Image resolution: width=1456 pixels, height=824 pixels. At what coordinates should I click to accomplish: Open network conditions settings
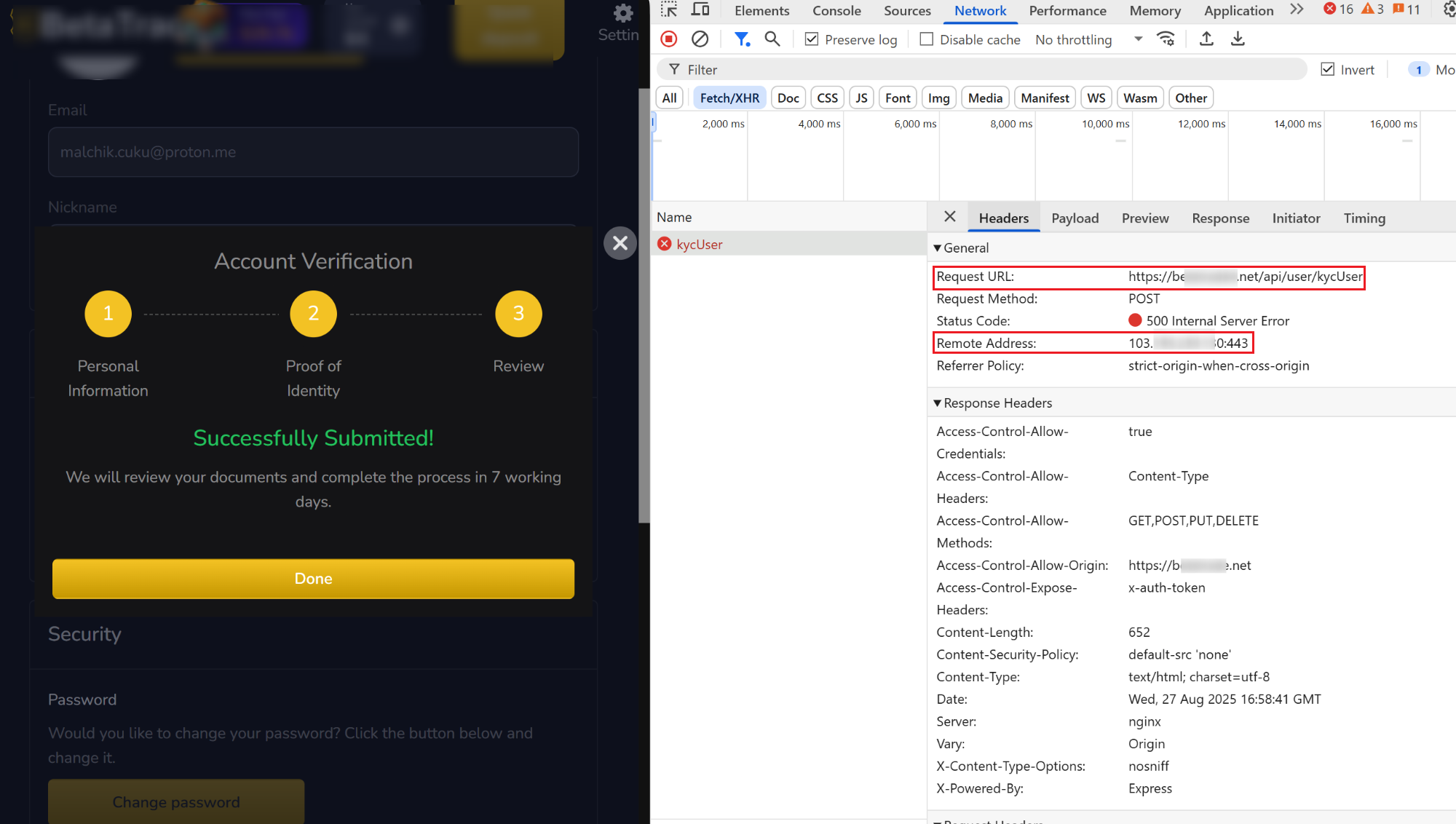(1166, 39)
